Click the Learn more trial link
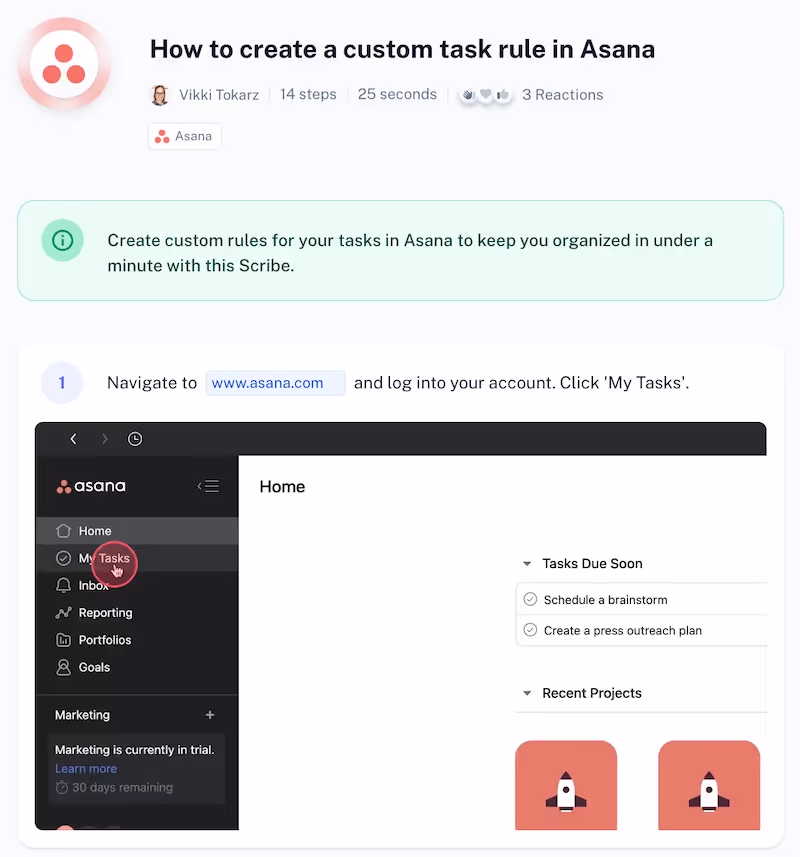Screen dimensions: 800x857 [x=86, y=768]
